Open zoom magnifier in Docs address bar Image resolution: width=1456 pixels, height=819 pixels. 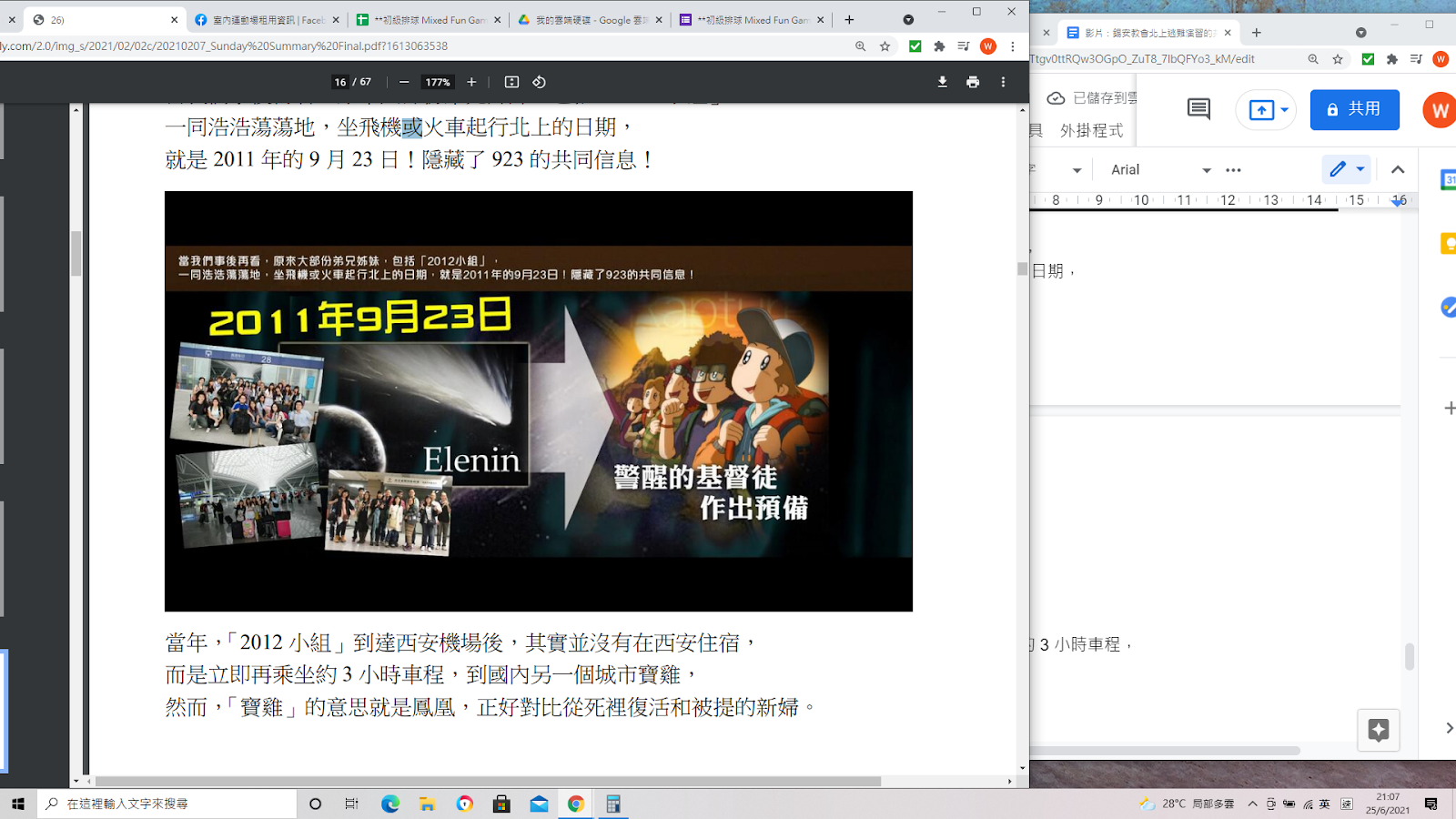[x=1313, y=59]
